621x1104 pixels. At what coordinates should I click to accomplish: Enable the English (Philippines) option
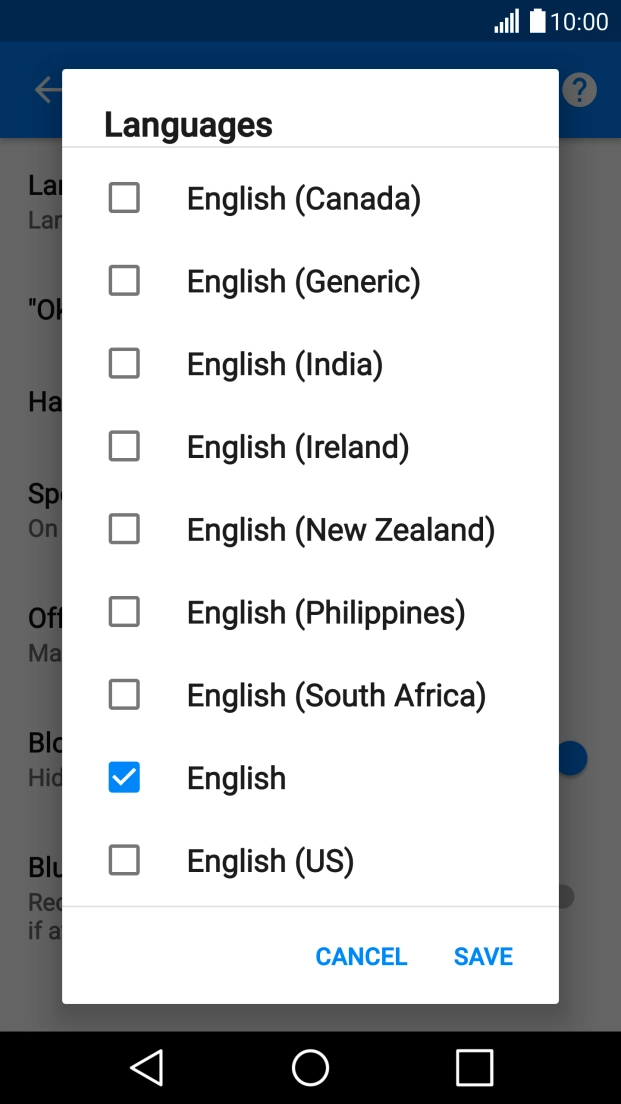click(x=124, y=611)
